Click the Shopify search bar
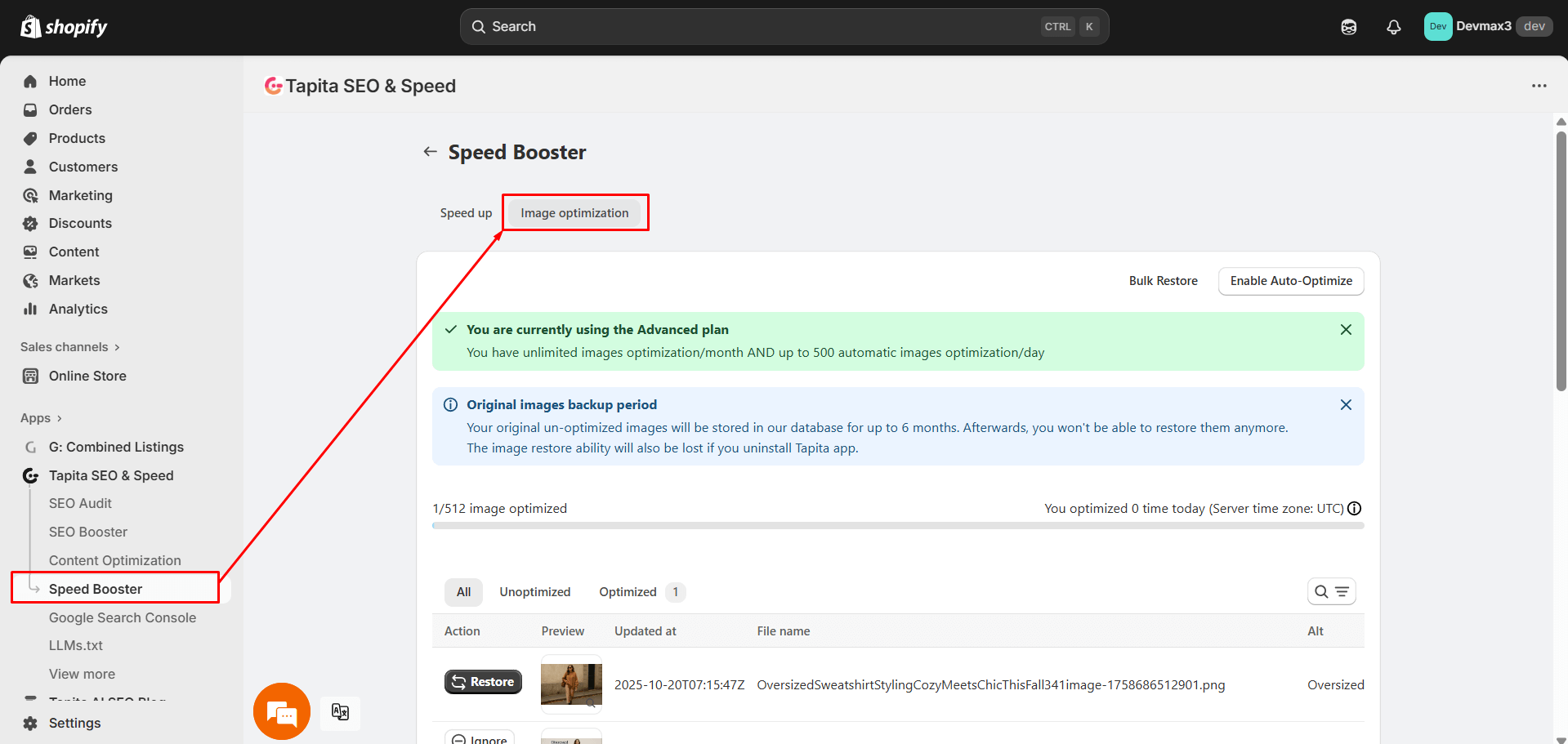The width and height of the screenshot is (1568, 744). click(x=784, y=26)
